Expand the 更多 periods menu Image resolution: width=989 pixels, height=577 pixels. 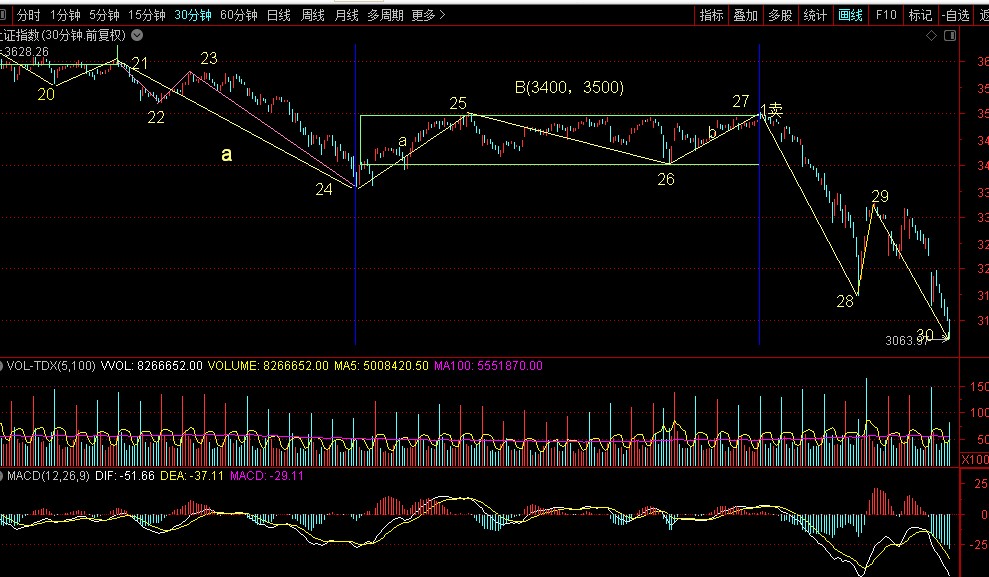pos(428,15)
